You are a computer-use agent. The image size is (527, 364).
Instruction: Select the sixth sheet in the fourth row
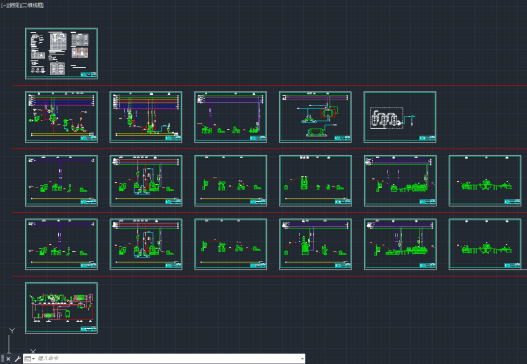pos(485,244)
